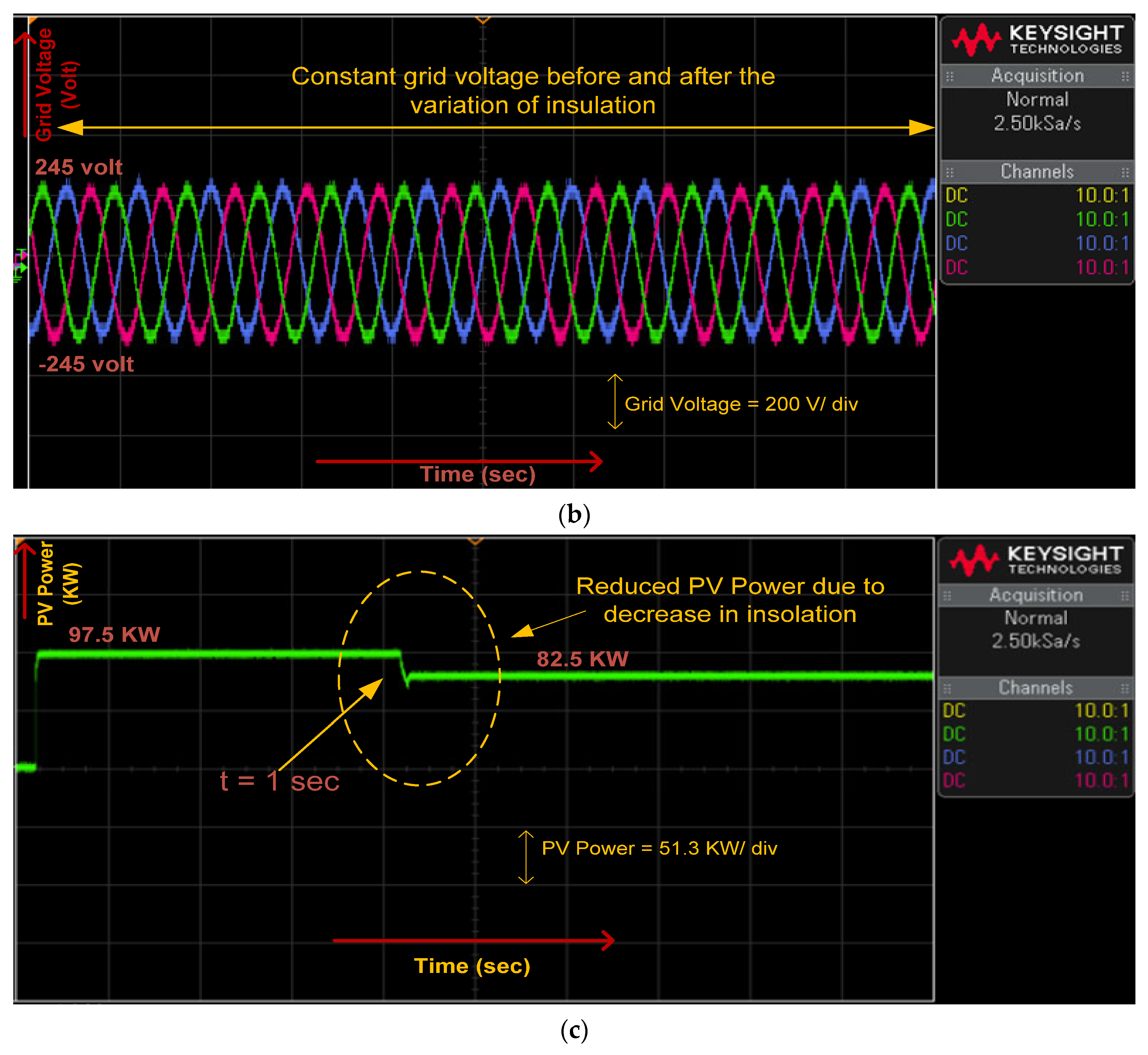Click left grip icon of upper Channels header

(x=949, y=172)
